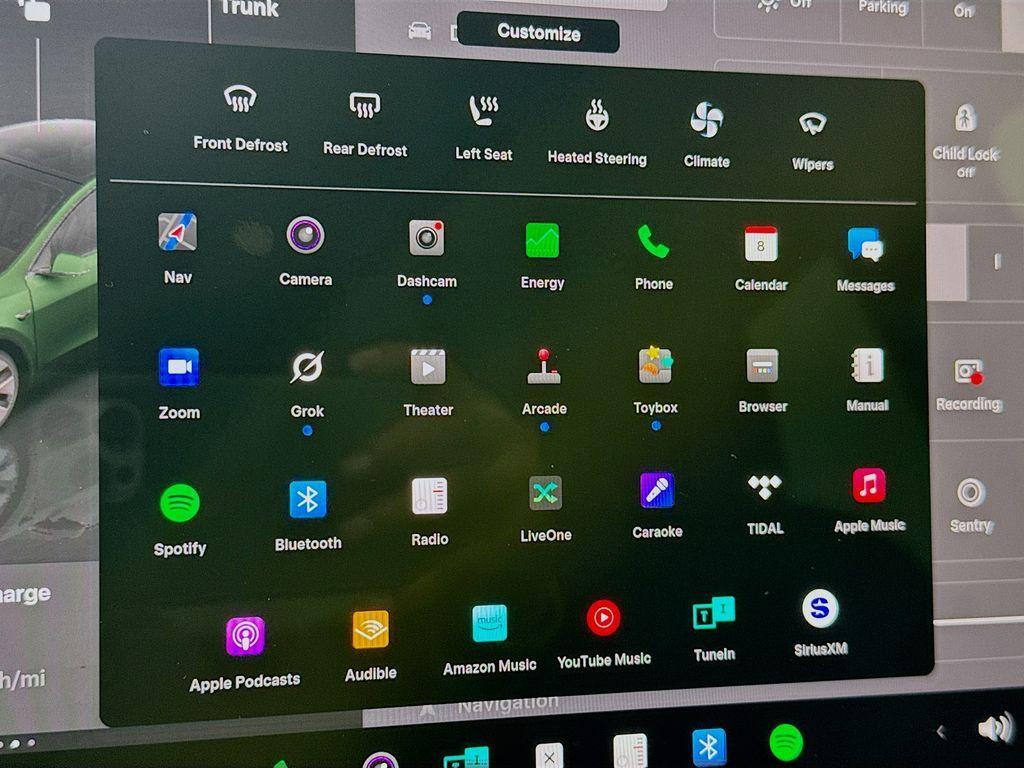Open the SiriusXM app
1024x768 pixels.
[820, 608]
